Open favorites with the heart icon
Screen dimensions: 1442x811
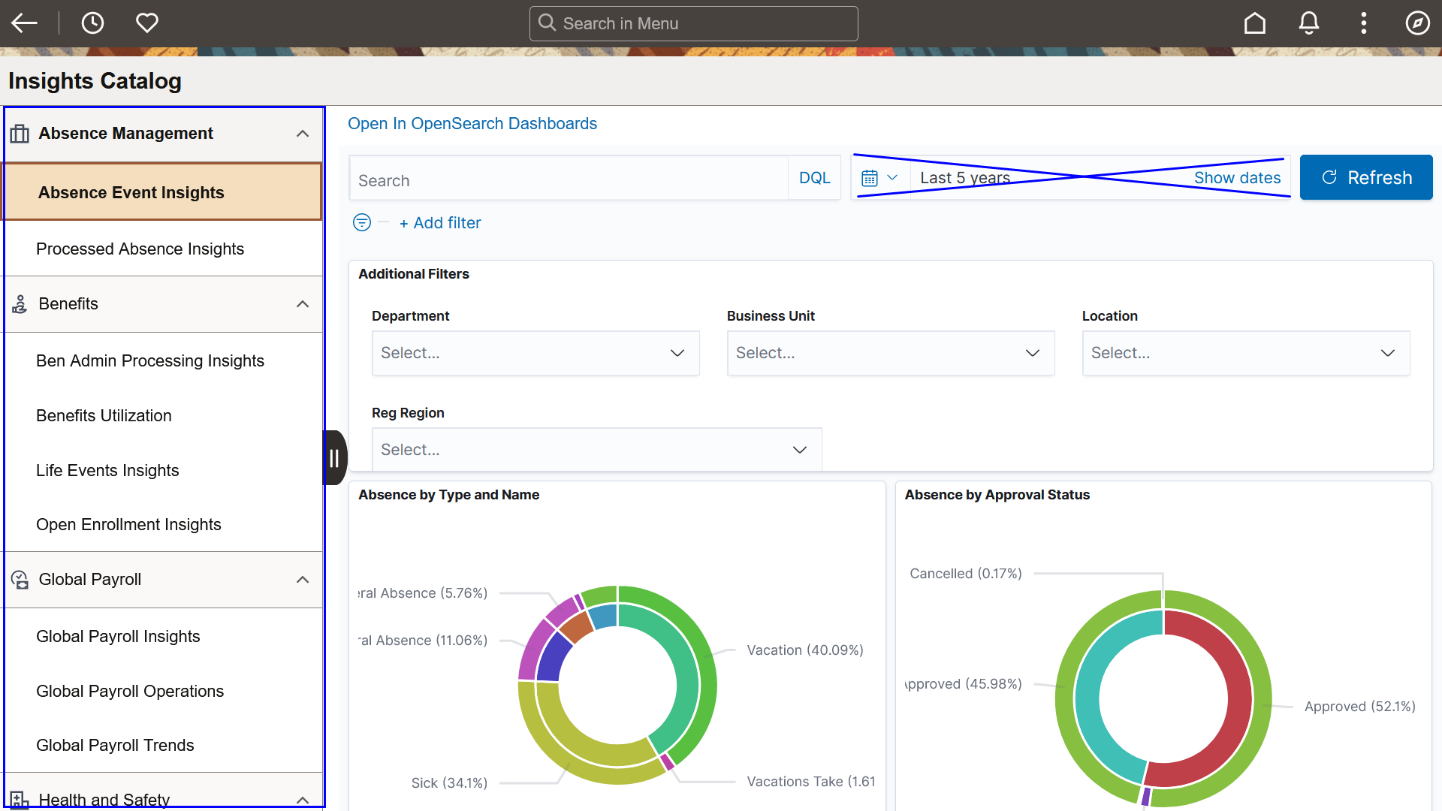click(147, 23)
